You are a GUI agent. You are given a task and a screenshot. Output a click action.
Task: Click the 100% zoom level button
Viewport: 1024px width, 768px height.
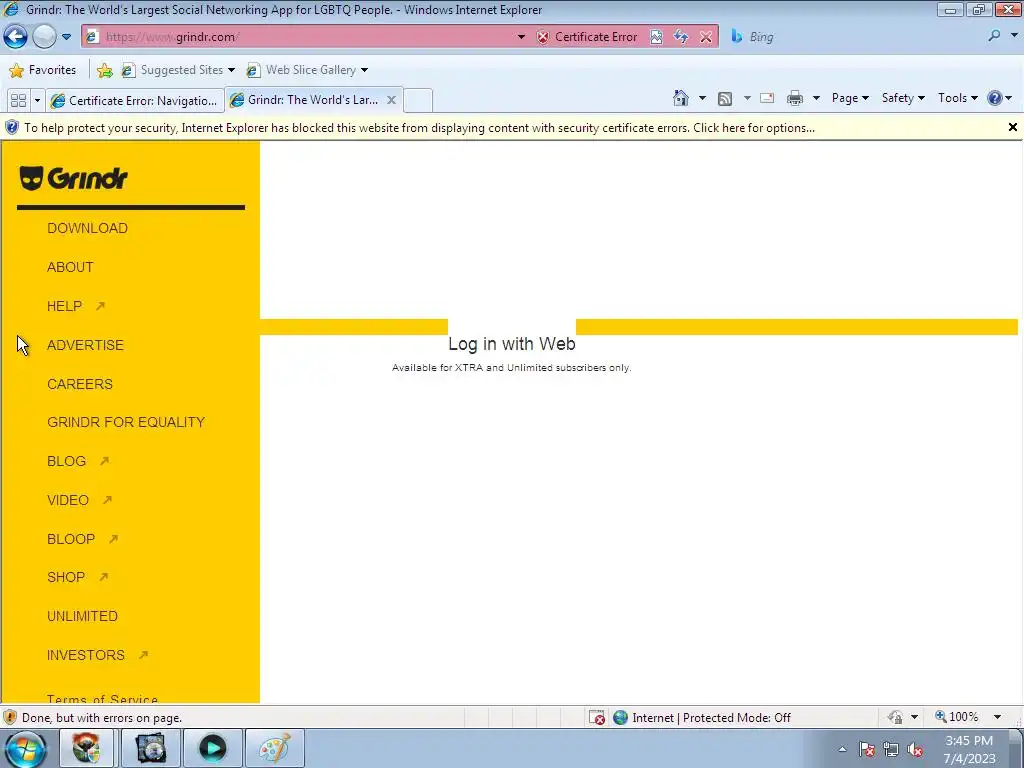click(x=956, y=717)
